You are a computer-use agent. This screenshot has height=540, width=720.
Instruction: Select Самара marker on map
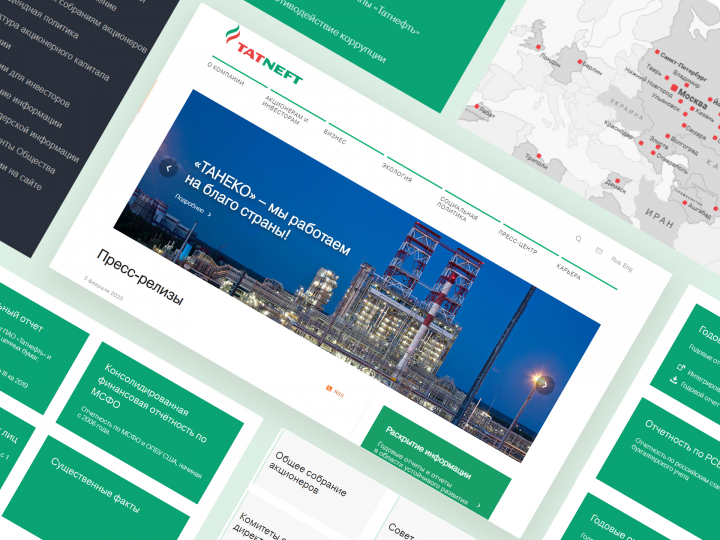point(684,125)
